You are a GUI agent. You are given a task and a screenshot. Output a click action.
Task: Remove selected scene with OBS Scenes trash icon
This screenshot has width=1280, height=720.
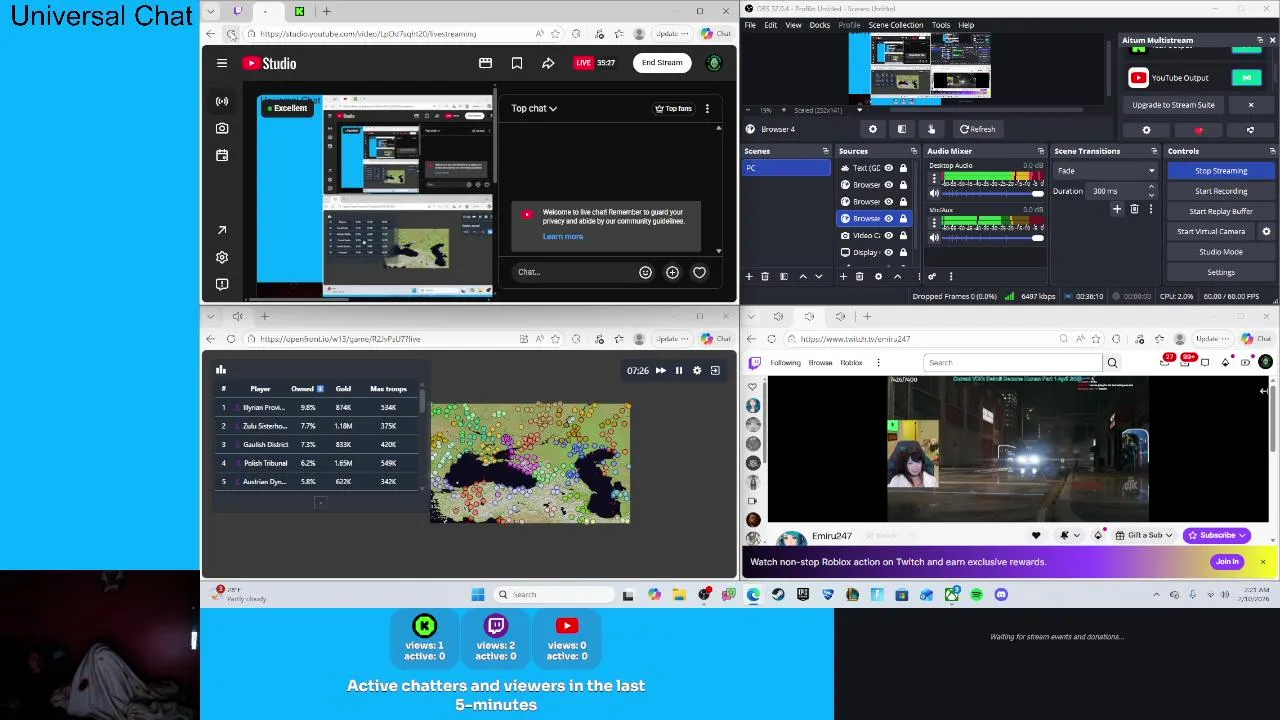[765, 276]
